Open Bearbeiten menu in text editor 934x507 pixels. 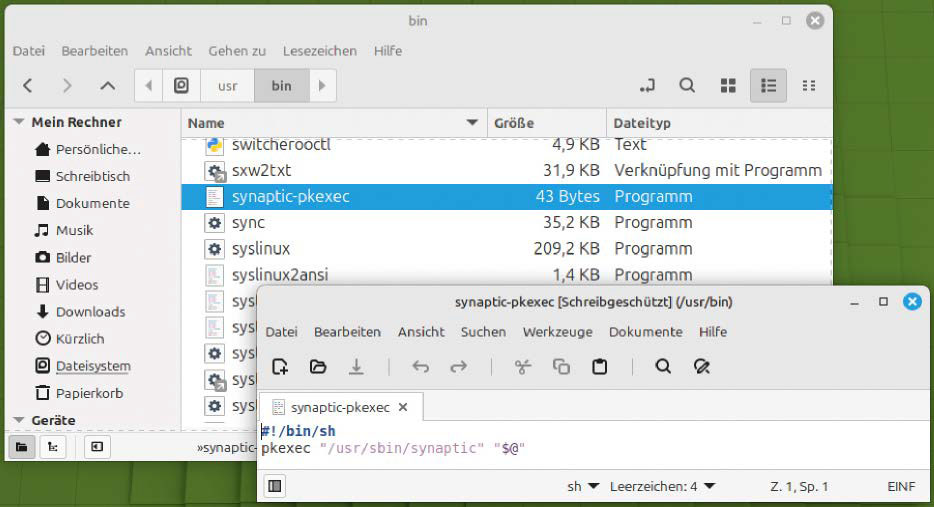(347, 332)
